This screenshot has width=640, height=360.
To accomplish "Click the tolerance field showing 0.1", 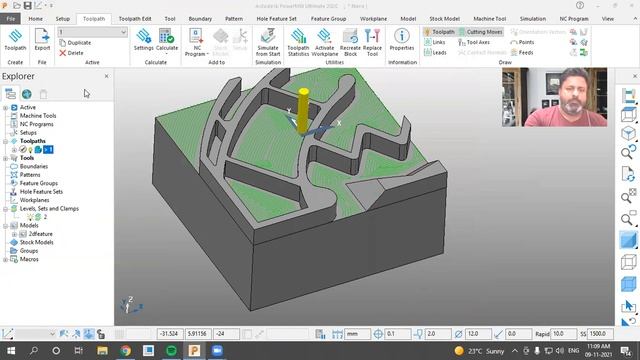I will [398, 334].
